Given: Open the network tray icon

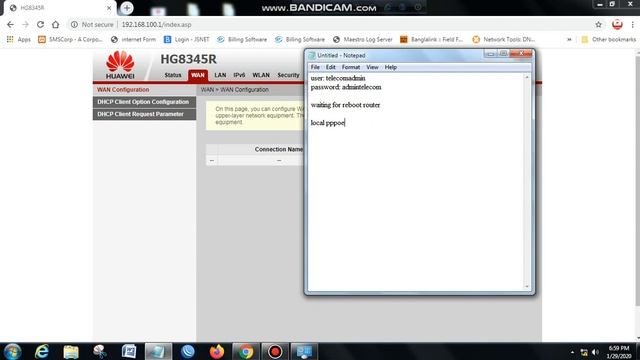Looking at the screenshot, I should [x=584, y=352].
